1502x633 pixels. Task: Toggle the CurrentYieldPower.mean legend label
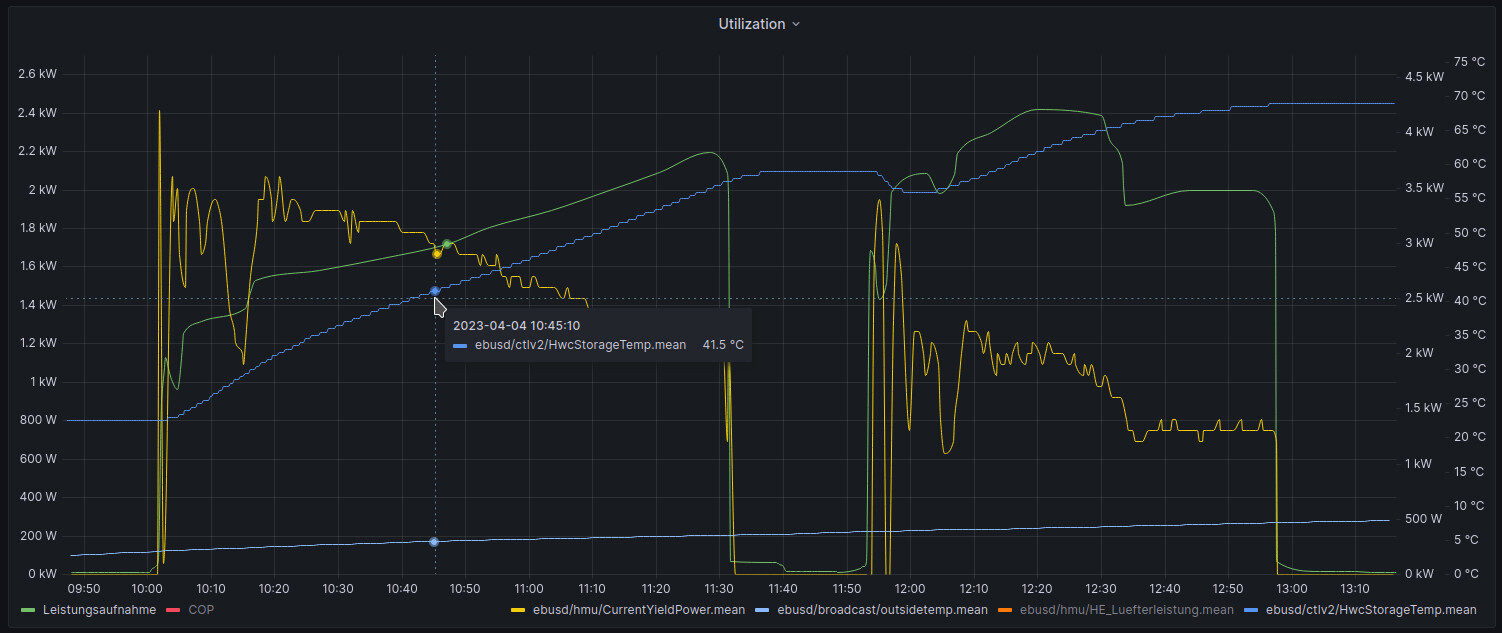pos(638,610)
